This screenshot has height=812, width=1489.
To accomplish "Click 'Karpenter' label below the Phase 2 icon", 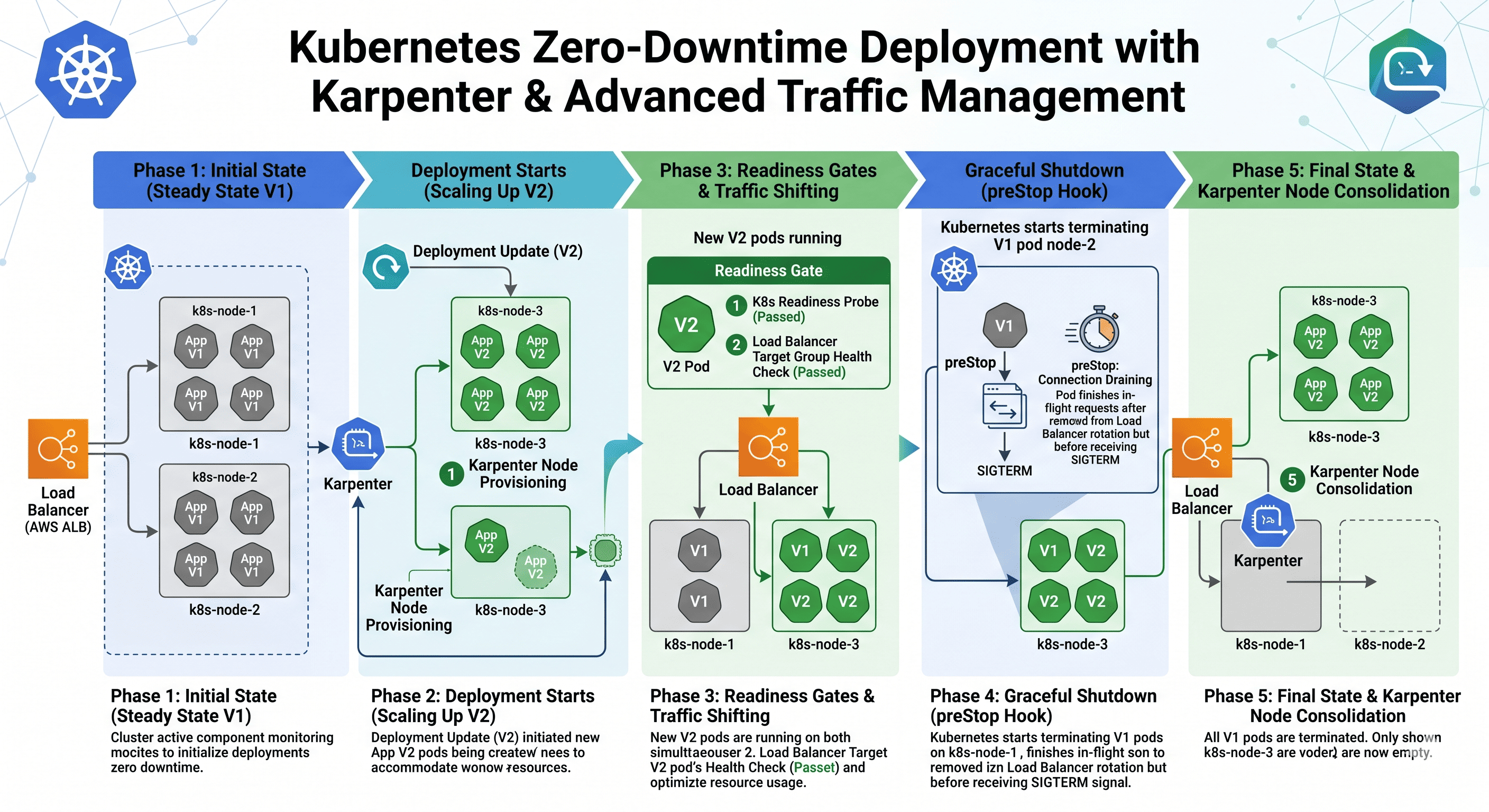I will pyautogui.click(x=357, y=484).
